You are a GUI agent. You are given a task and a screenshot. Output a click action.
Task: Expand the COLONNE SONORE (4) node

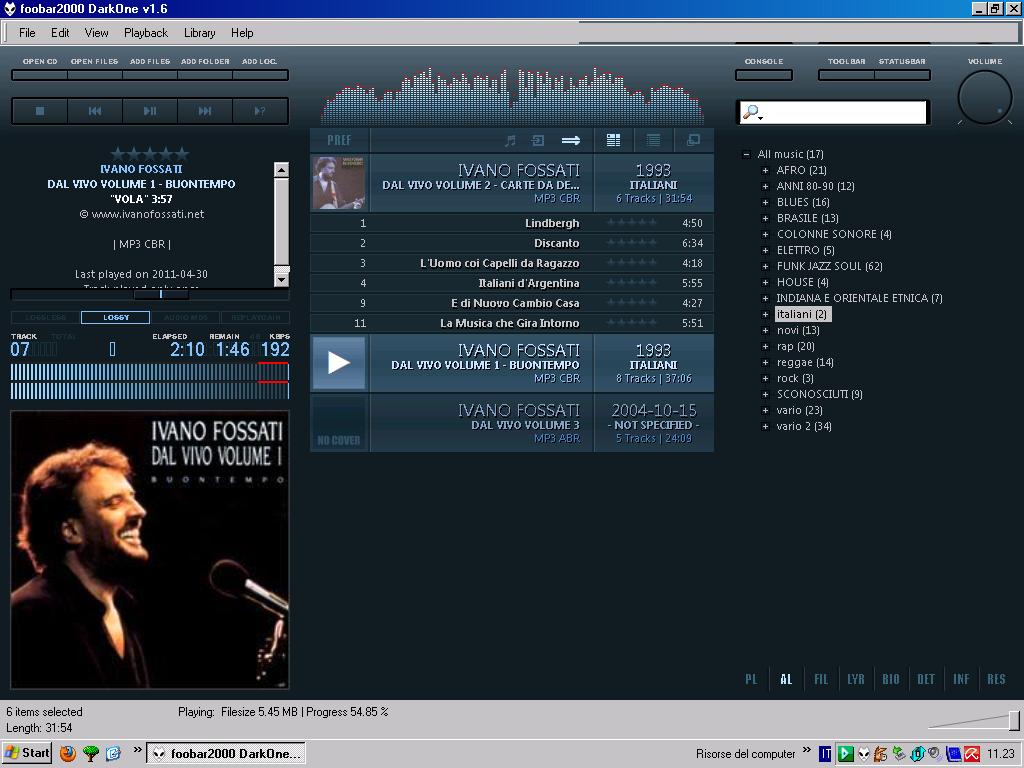765,234
